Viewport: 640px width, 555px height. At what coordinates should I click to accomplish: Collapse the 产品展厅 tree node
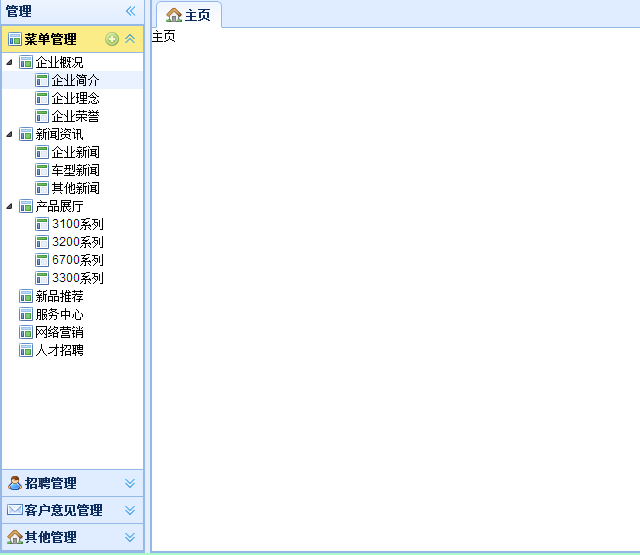(x=10, y=206)
